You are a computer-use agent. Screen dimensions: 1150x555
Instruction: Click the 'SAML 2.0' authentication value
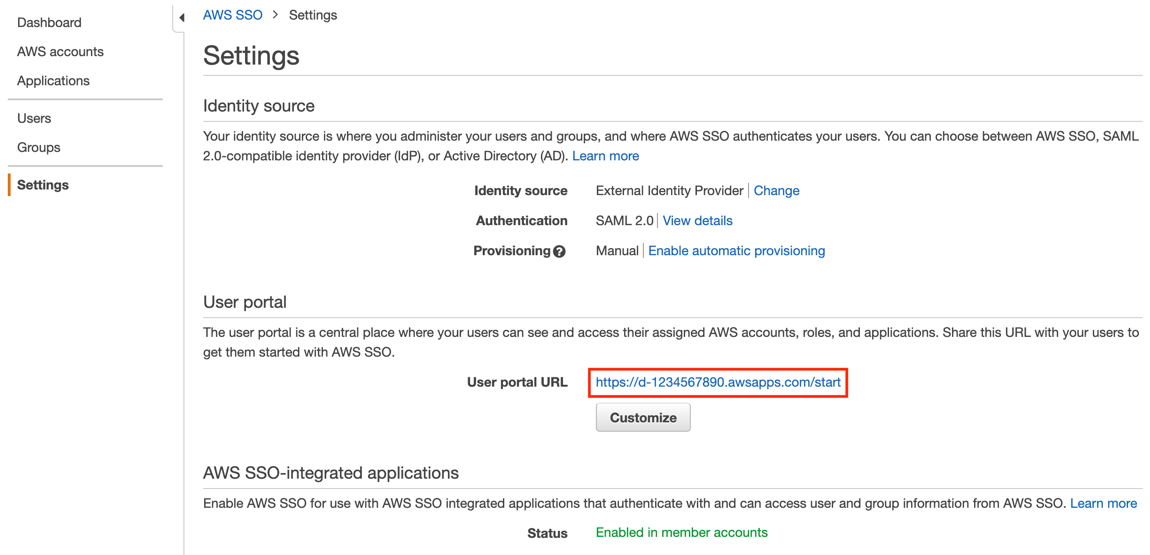point(624,221)
